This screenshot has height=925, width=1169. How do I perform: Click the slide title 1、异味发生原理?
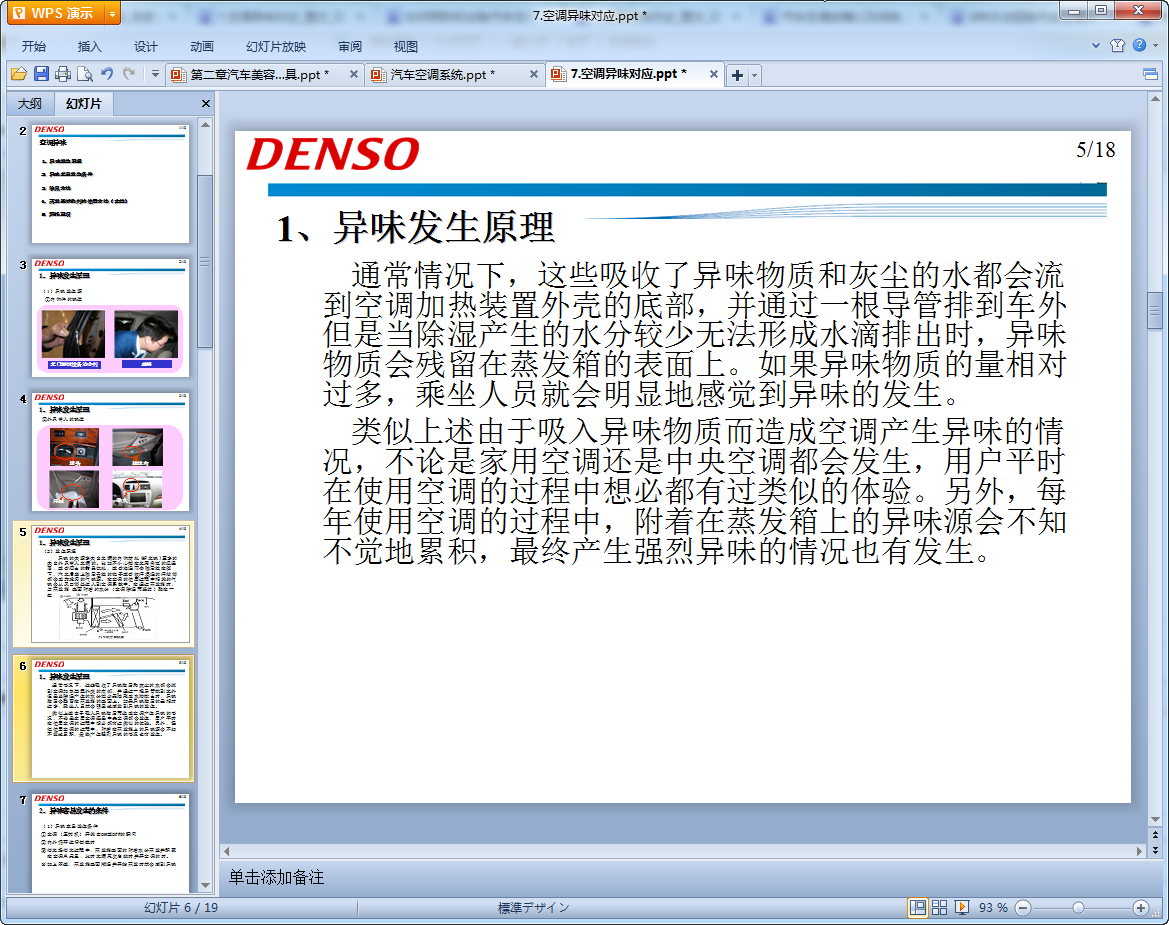click(x=415, y=227)
